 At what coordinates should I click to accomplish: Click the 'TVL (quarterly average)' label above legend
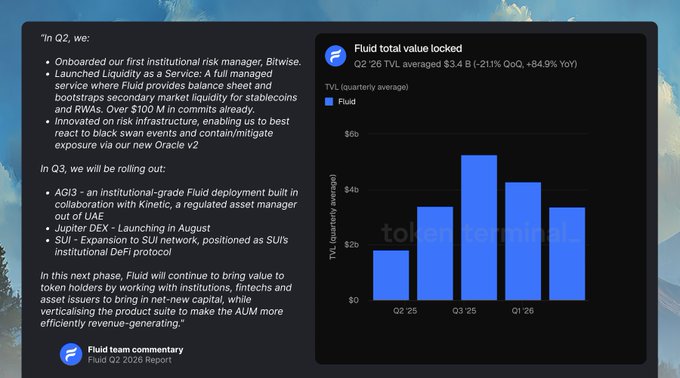coord(366,87)
